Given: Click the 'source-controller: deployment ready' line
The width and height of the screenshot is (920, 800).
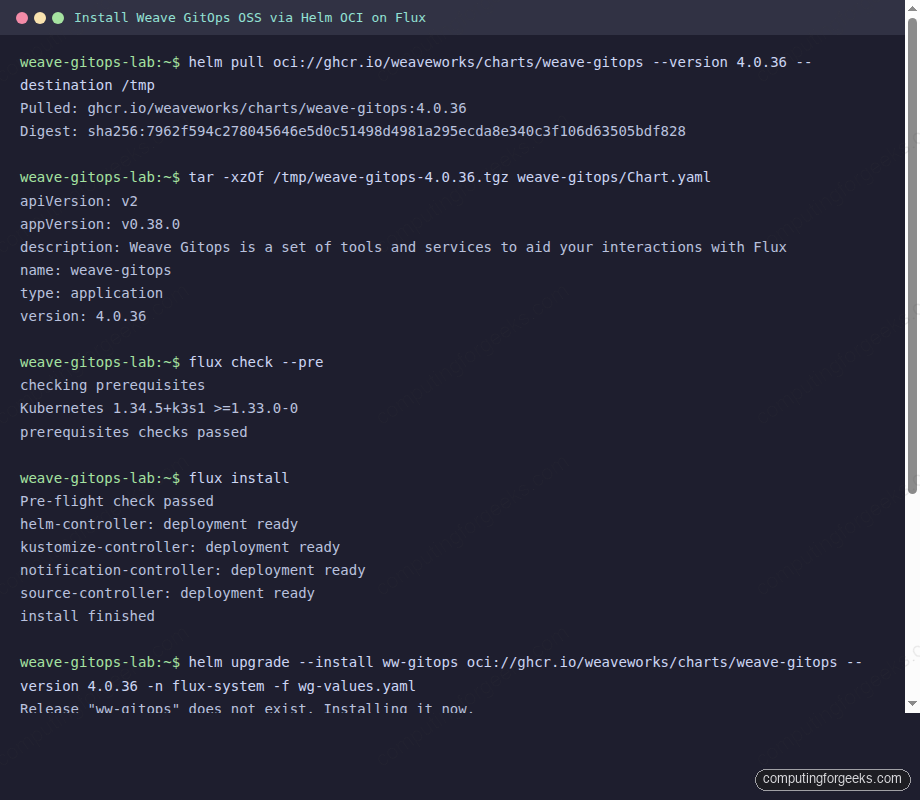Looking at the screenshot, I should 167,593.
